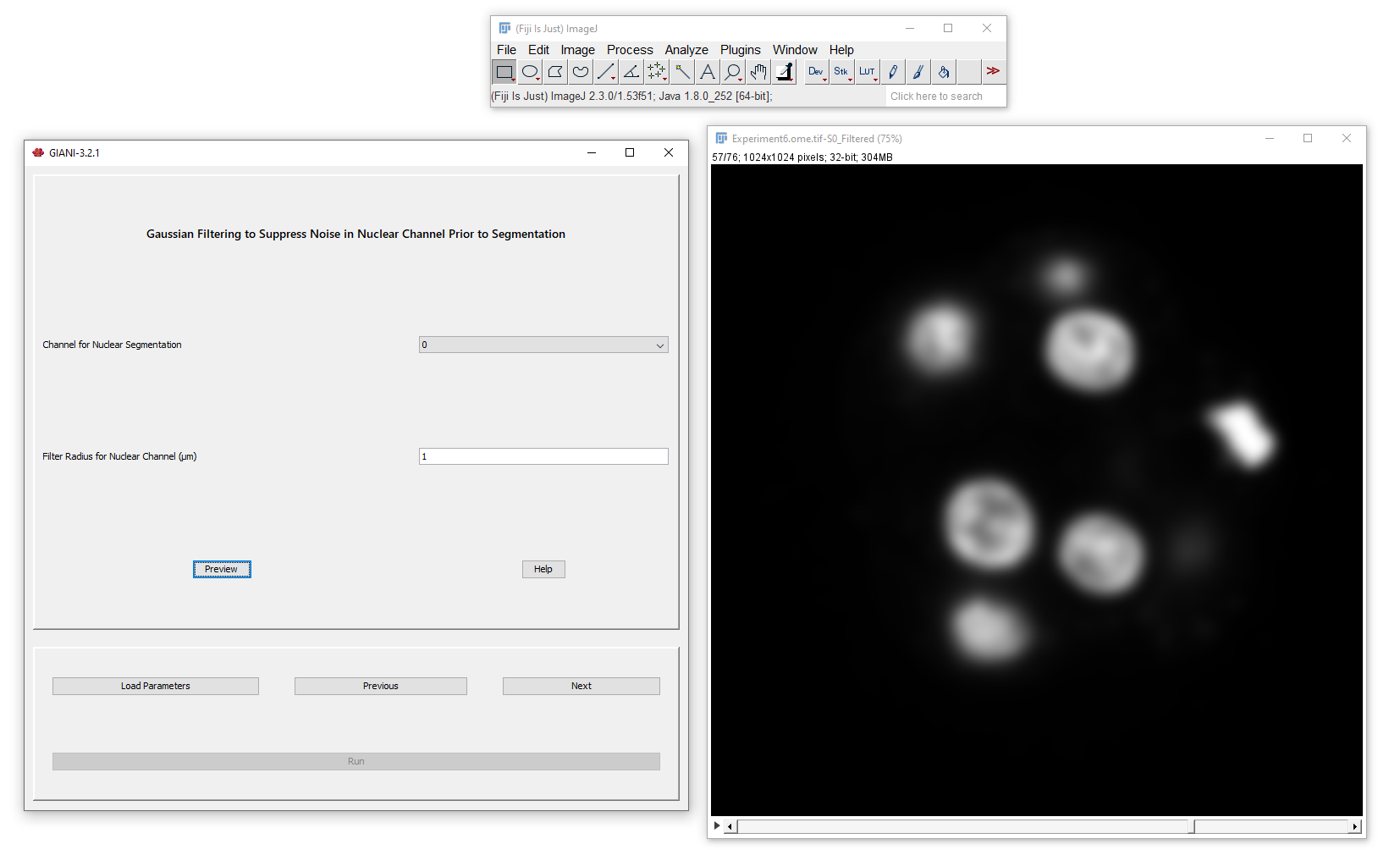Click the stack scrollbar right arrow
This screenshot has width=1400, height=850.
point(1354,826)
